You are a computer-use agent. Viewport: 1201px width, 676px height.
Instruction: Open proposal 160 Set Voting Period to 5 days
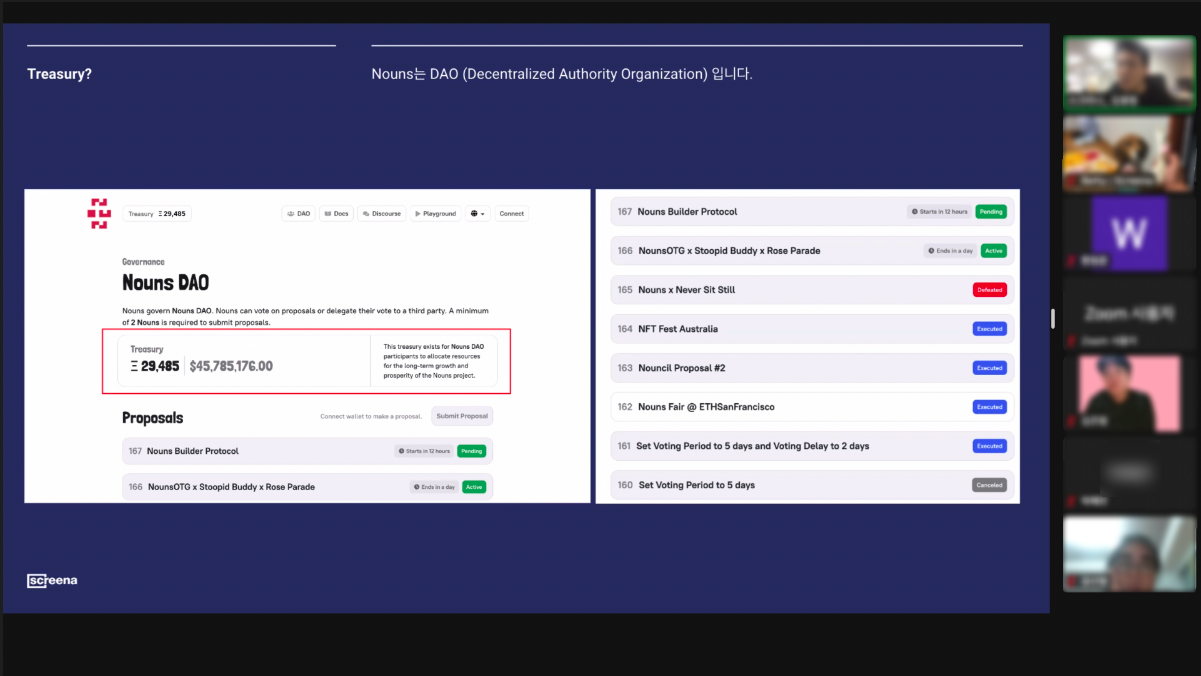812,485
